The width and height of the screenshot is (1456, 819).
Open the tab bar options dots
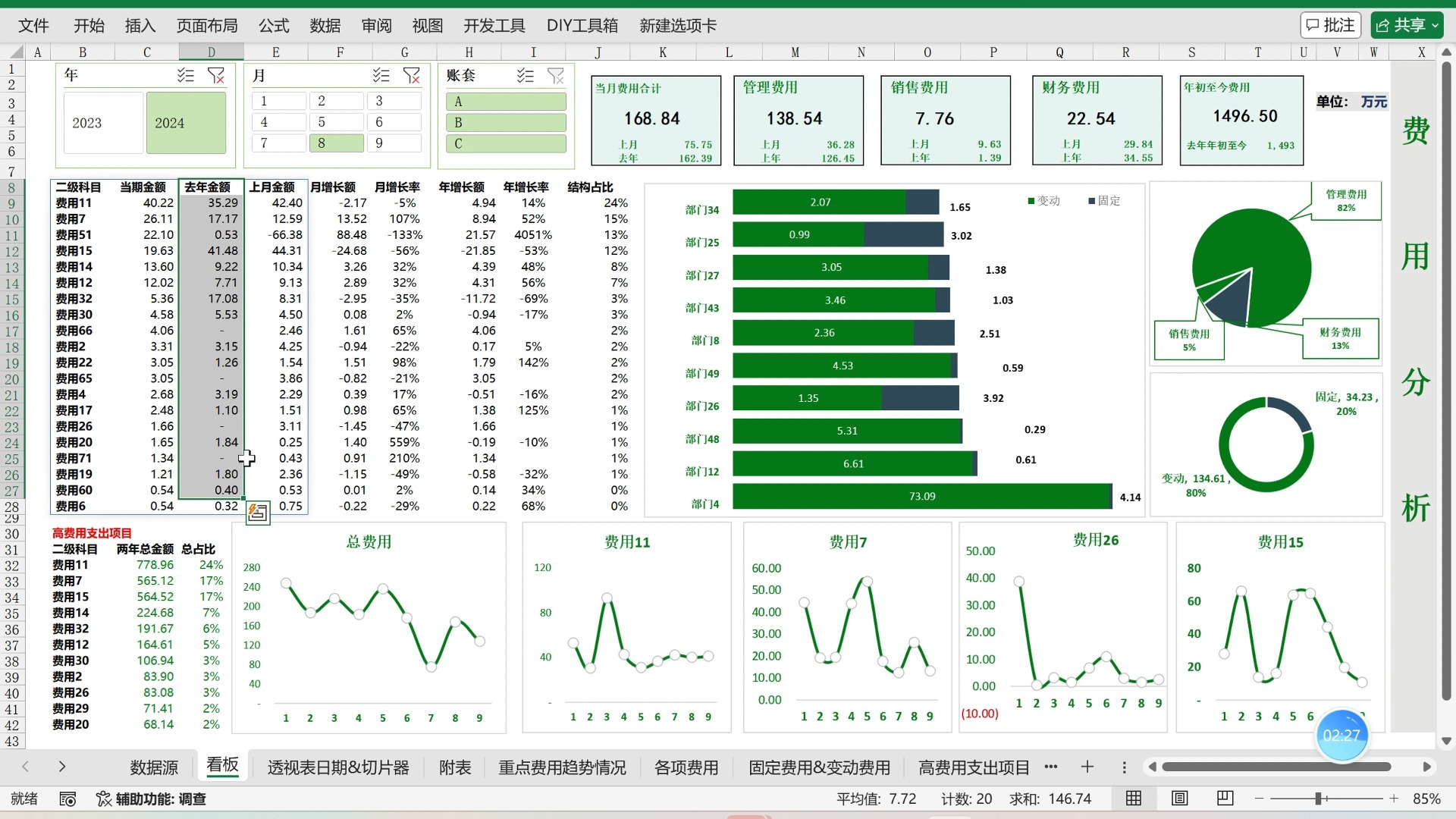[1125, 767]
